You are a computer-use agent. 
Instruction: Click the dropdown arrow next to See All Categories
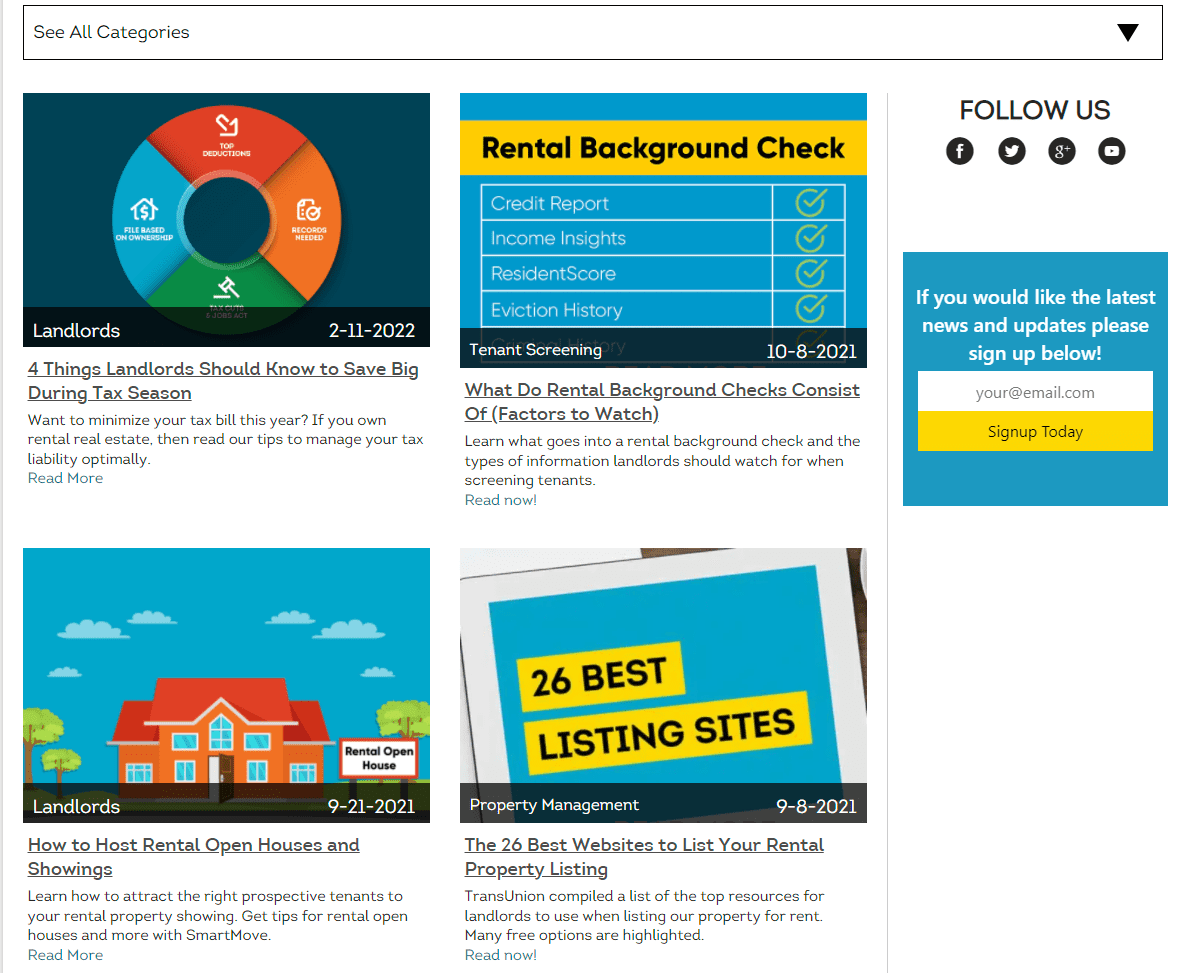point(1127,32)
